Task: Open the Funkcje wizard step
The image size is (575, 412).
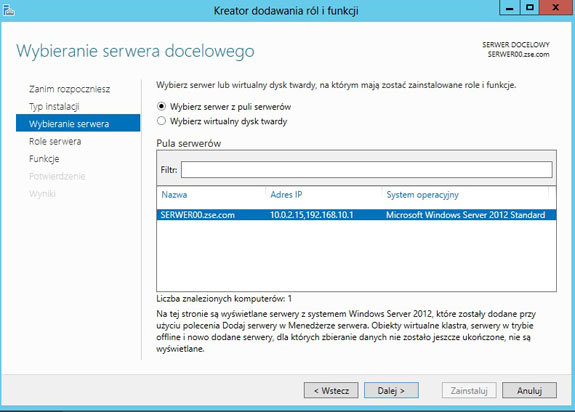Action: [44, 159]
